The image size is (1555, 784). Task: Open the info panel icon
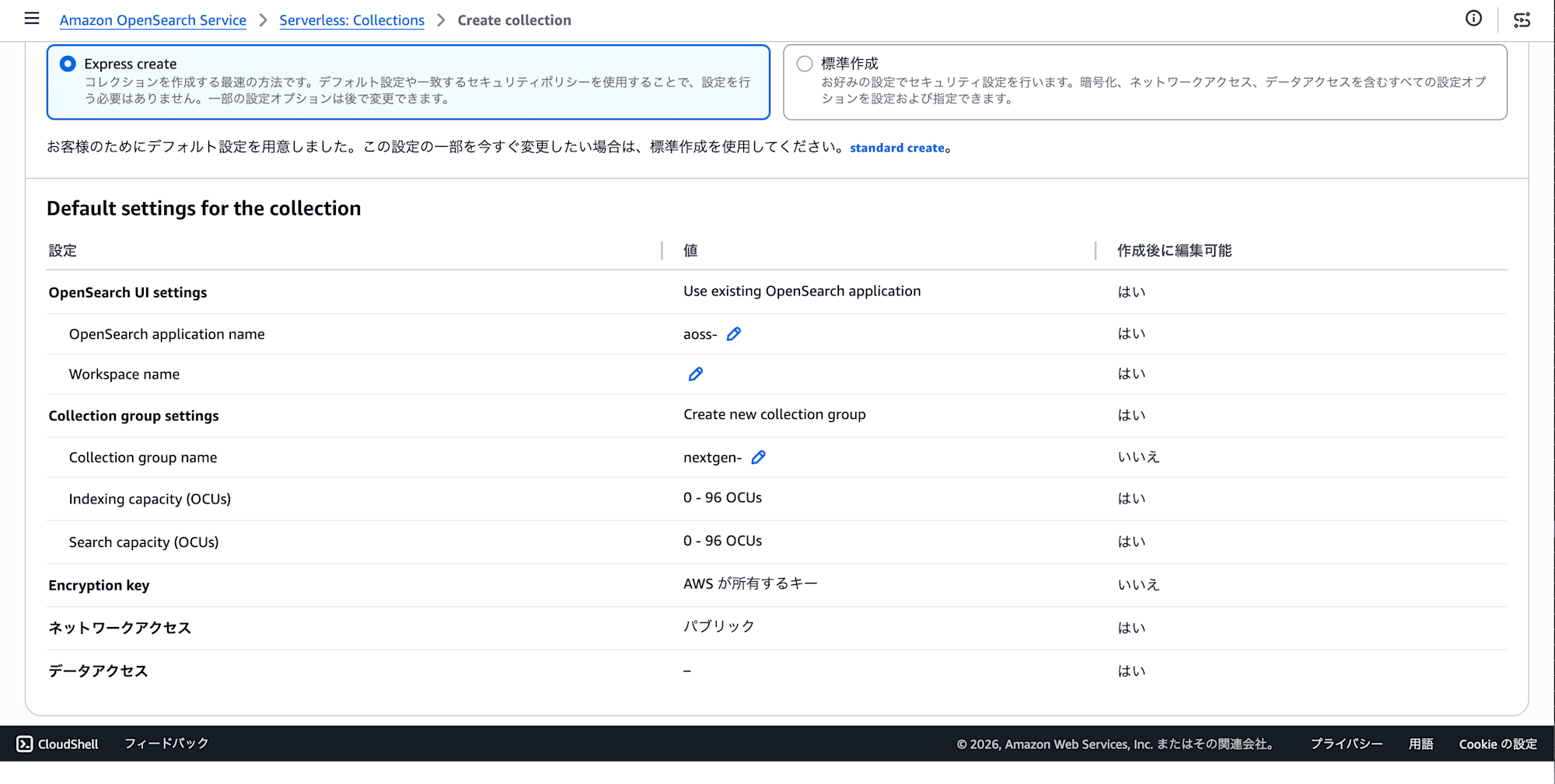[x=1473, y=19]
